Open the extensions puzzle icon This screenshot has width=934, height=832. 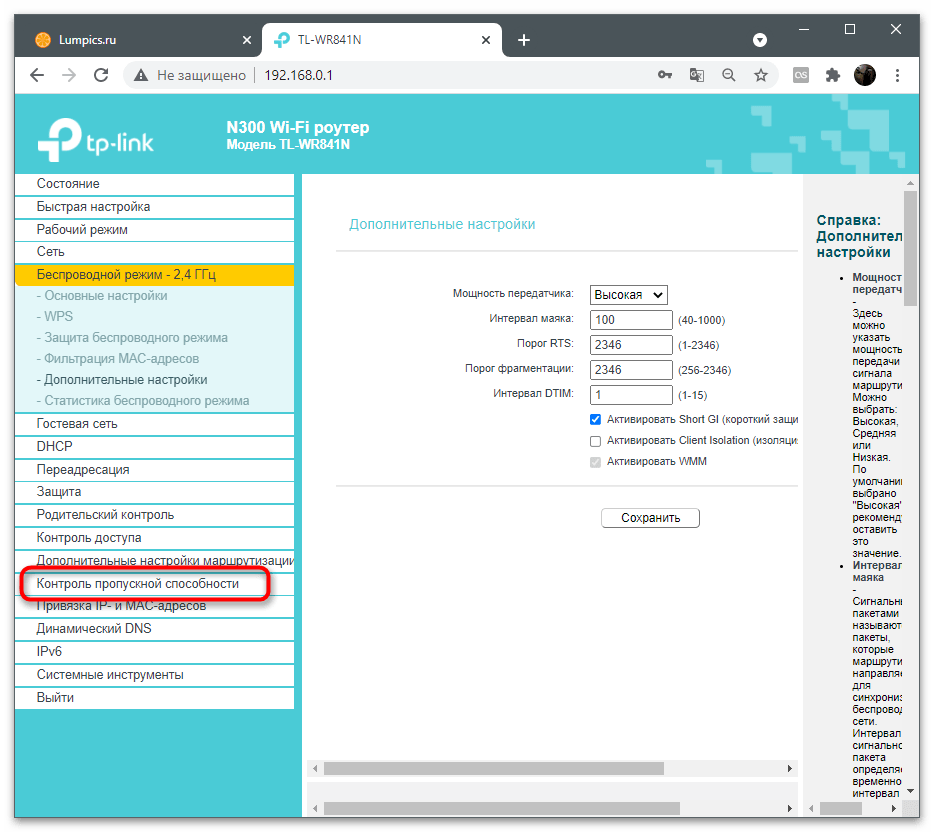(833, 75)
